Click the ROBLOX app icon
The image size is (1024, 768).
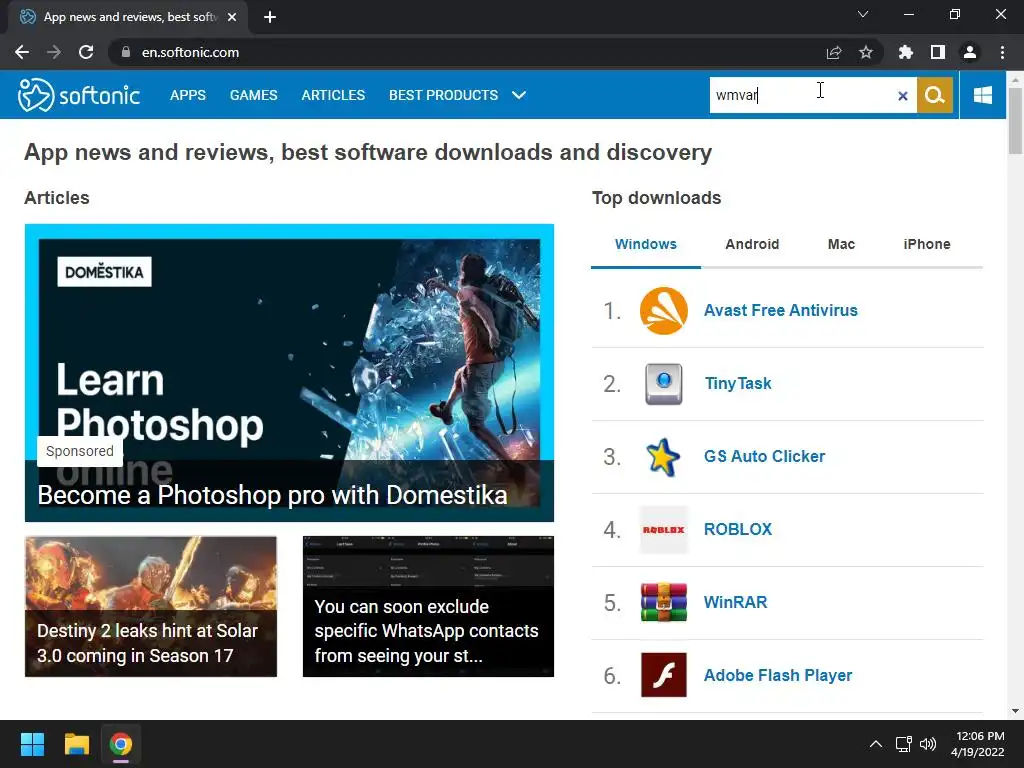[664, 530]
